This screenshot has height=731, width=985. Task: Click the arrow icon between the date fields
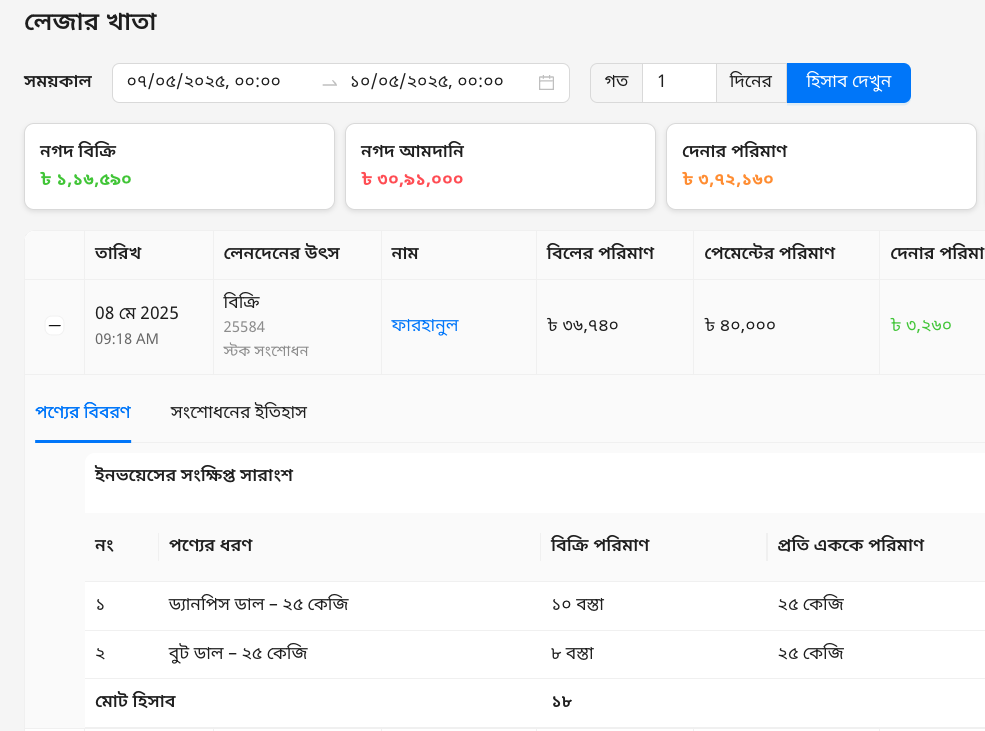pos(329,85)
